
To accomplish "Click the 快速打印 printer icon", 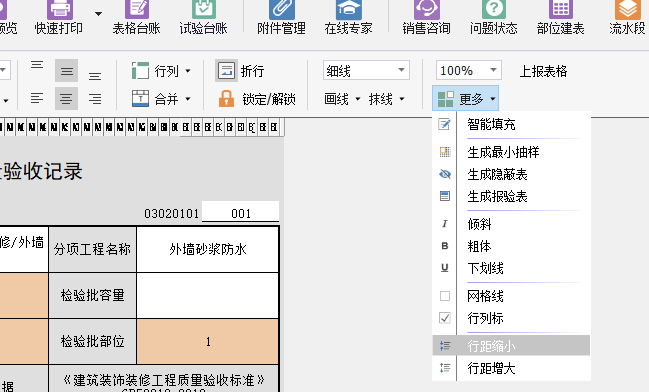I will point(60,9).
